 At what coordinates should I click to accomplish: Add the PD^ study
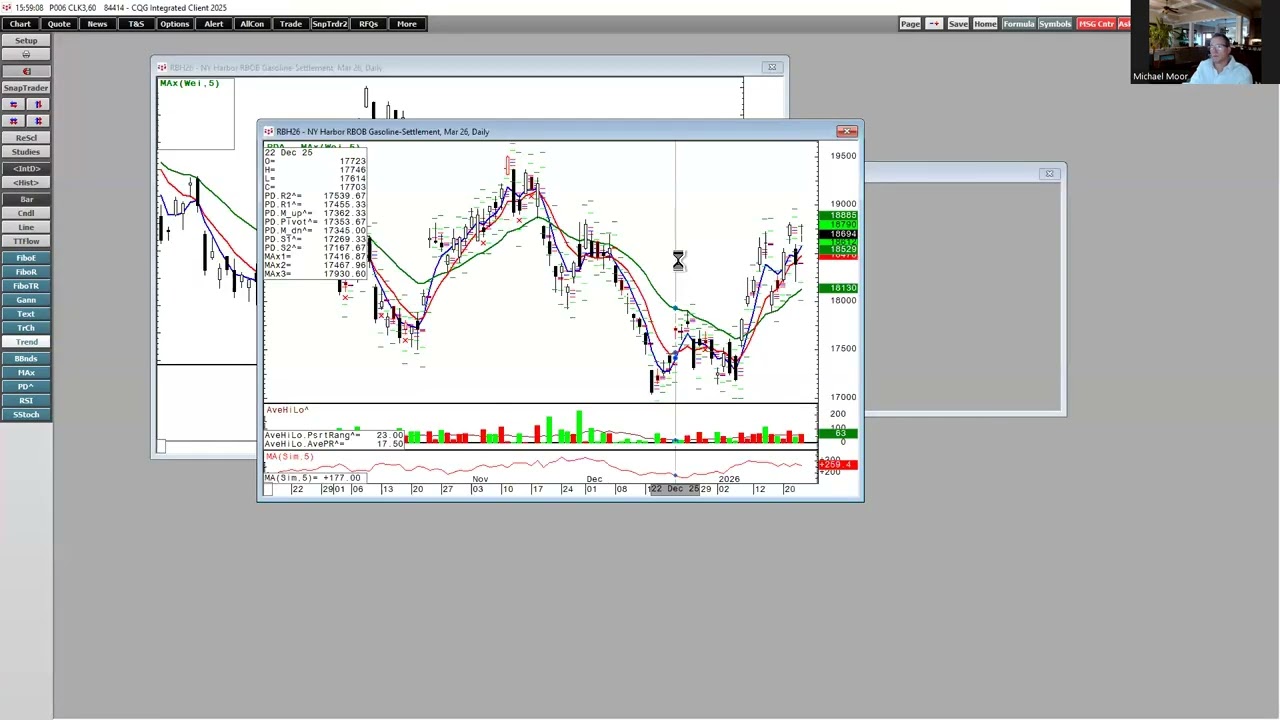pyautogui.click(x=26, y=386)
